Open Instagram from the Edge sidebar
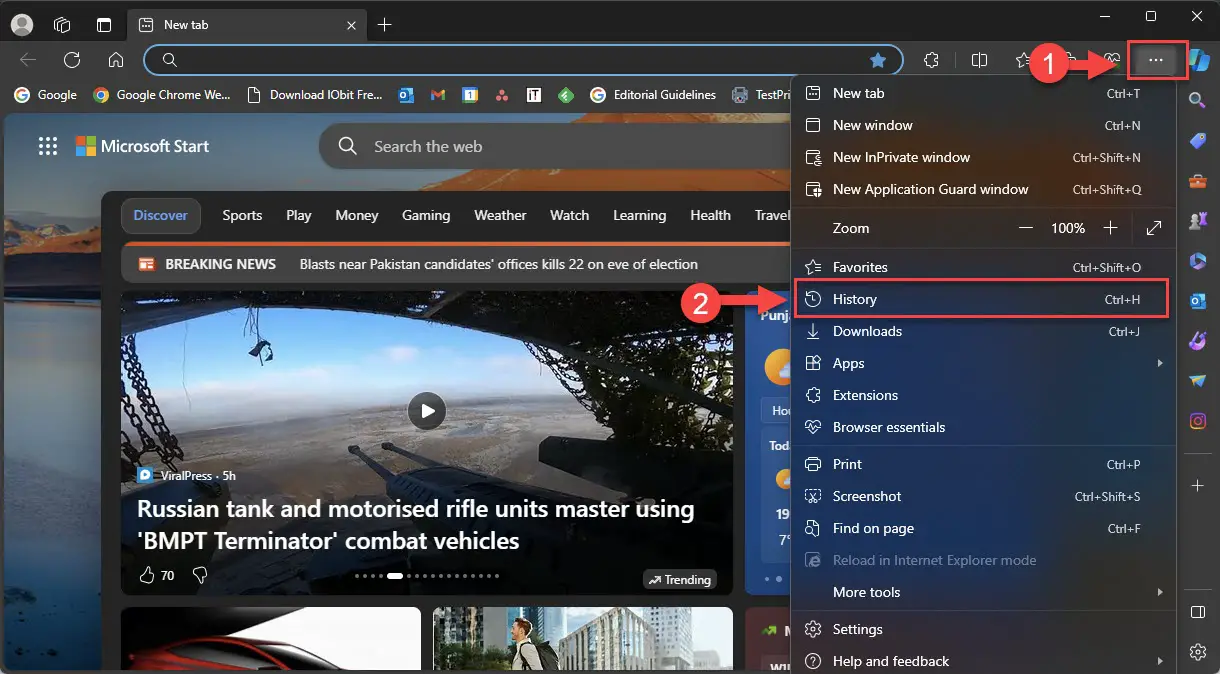The image size is (1220, 674). coord(1198,420)
